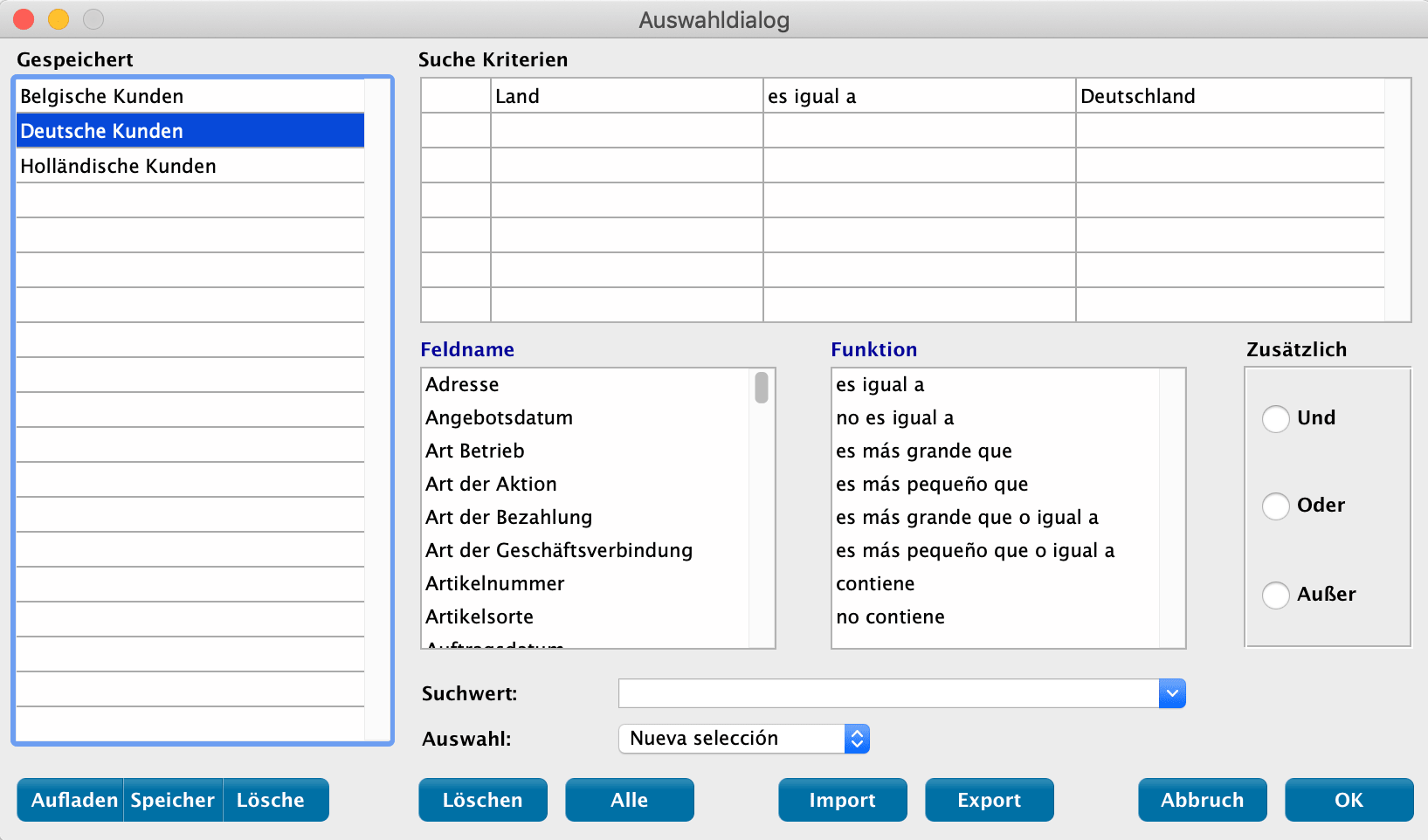1428x840 pixels.
Task: Choose 'Adresse' in Feldname list
Action: [585, 385]
